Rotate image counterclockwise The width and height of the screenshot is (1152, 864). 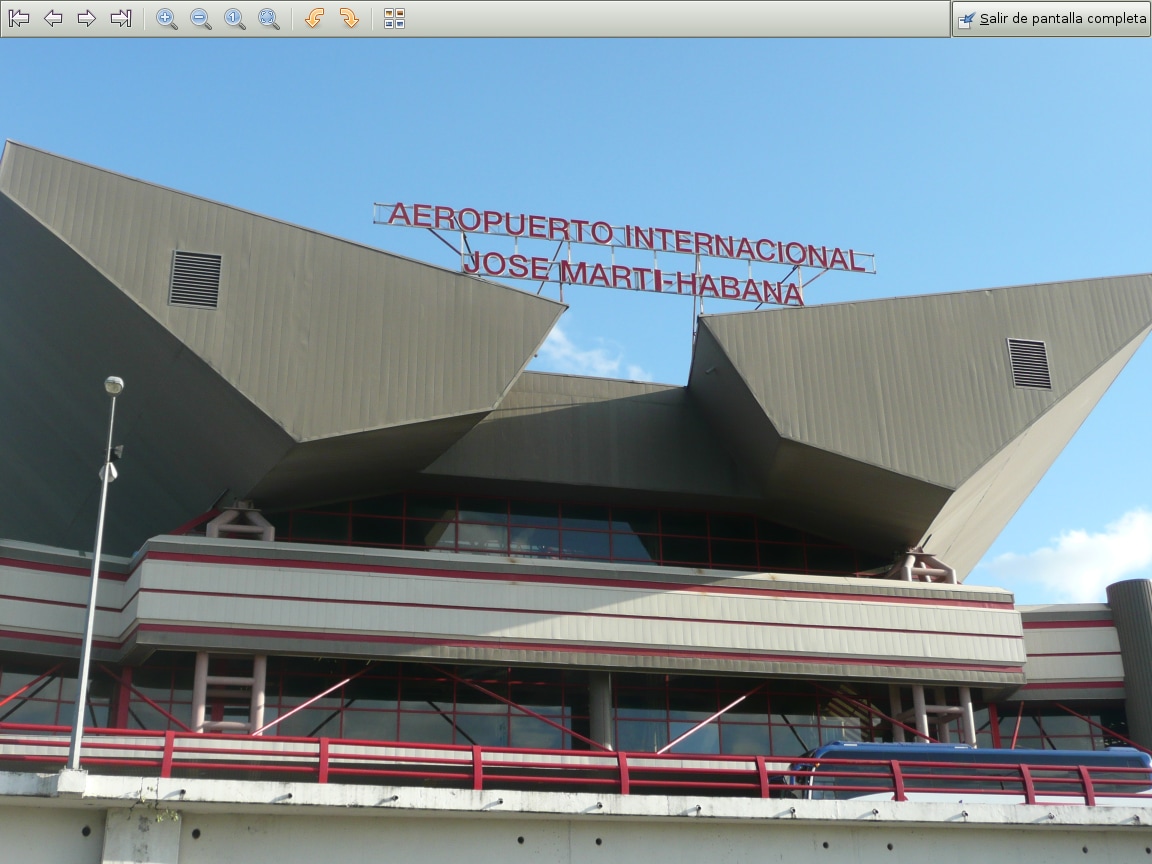point(314,18)
